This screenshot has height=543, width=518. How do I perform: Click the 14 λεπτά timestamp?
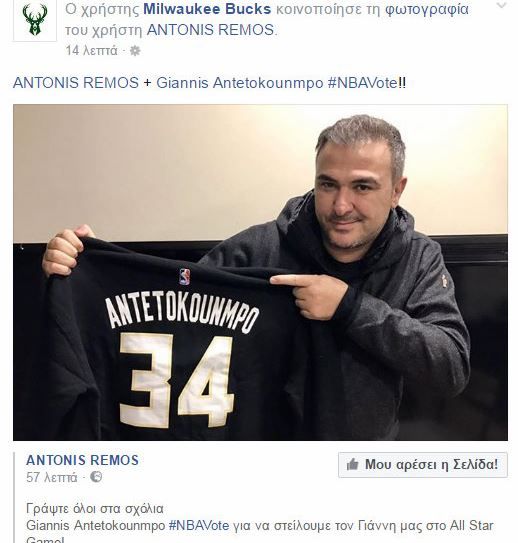(x=91, y=51)
